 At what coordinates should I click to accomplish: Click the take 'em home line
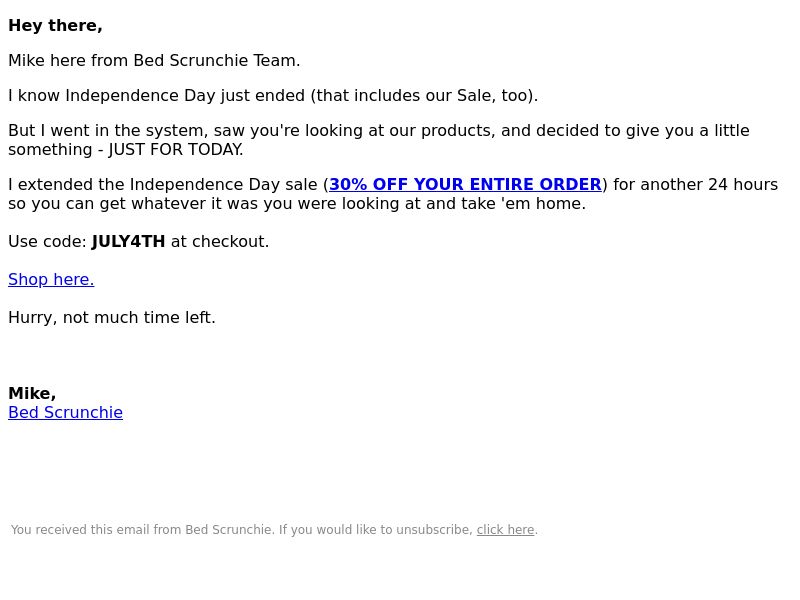(297, 204)
